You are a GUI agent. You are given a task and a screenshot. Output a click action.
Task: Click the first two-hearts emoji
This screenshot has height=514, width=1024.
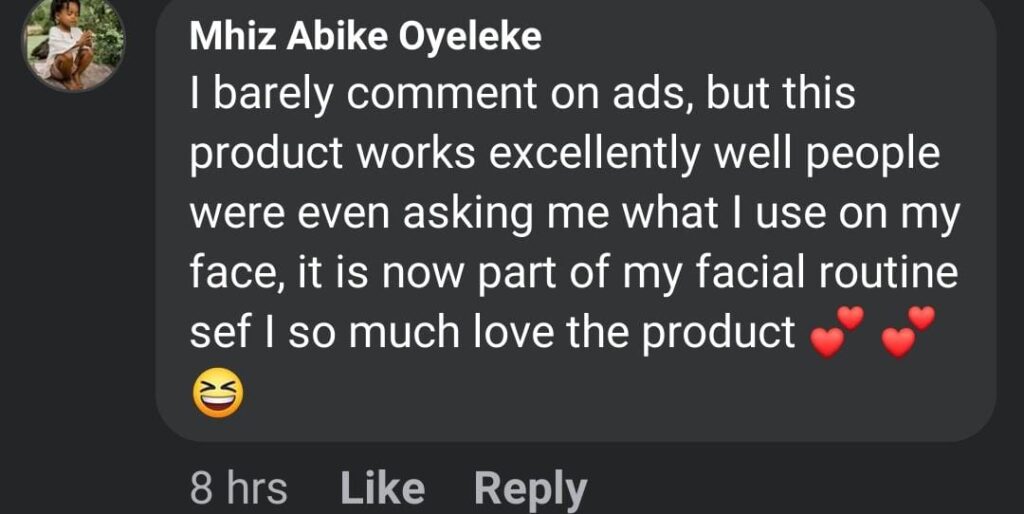836,333
